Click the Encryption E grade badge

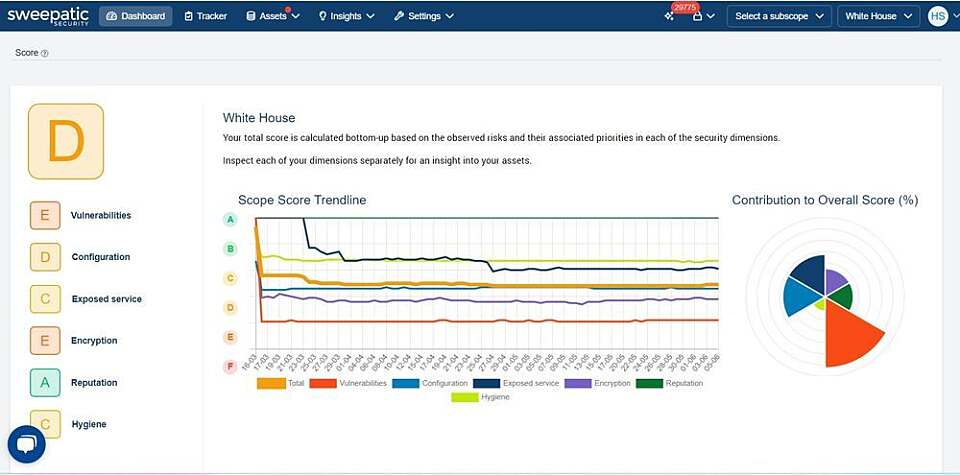45,340
